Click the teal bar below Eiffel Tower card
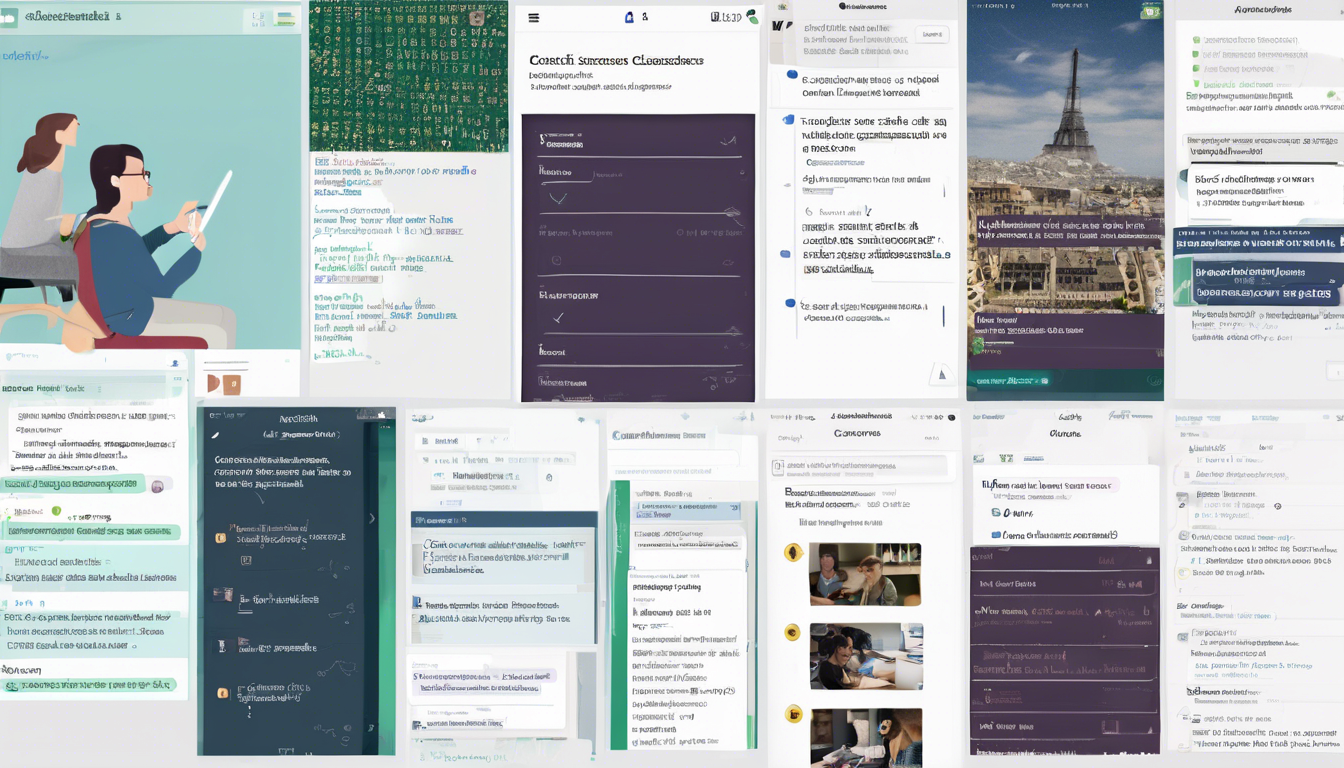 pos(1065,381)
